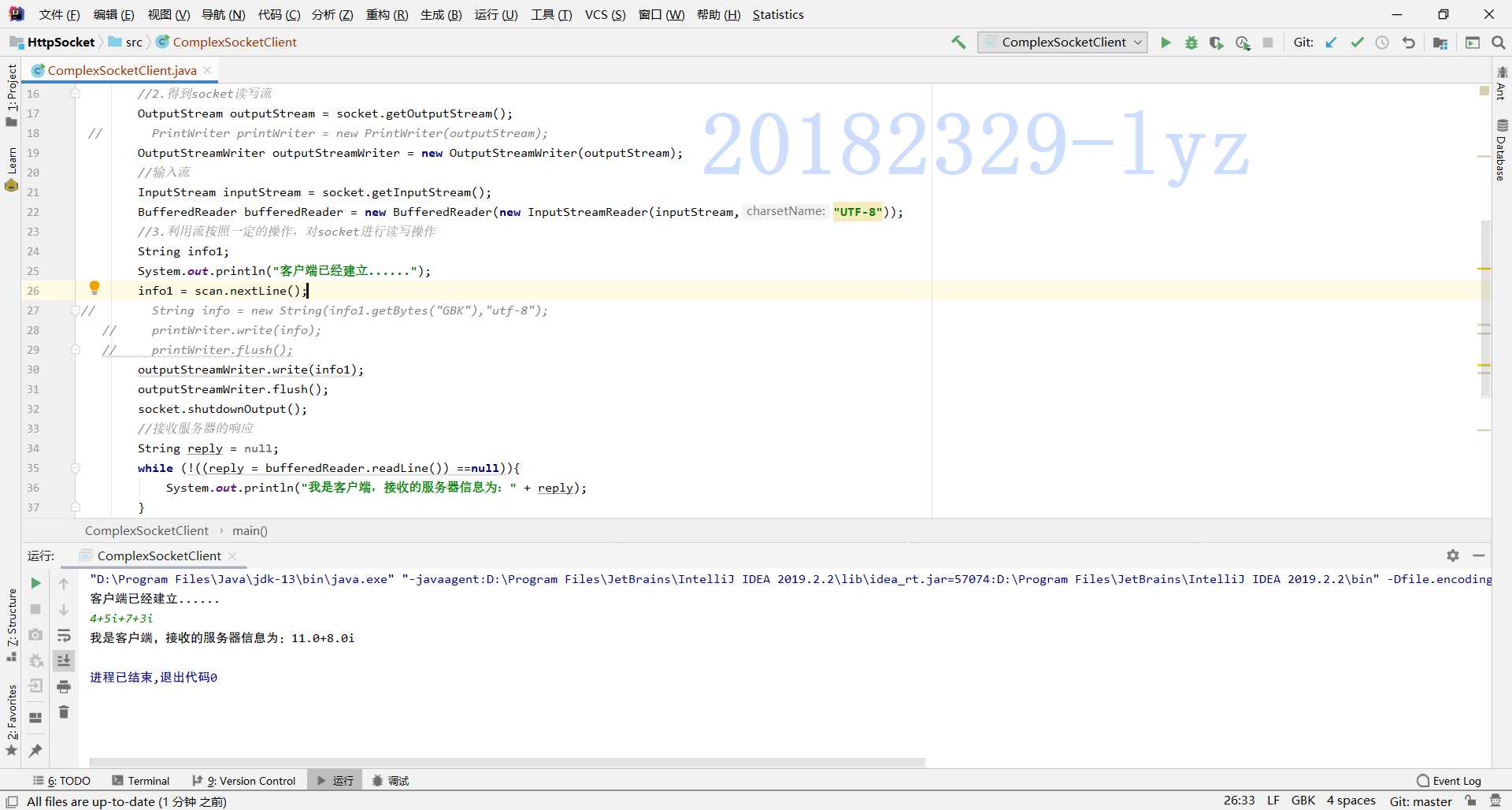1512x810 pixels.
Task: Open the Z: Structure side tool window
Action: click(x=11, y=625)
